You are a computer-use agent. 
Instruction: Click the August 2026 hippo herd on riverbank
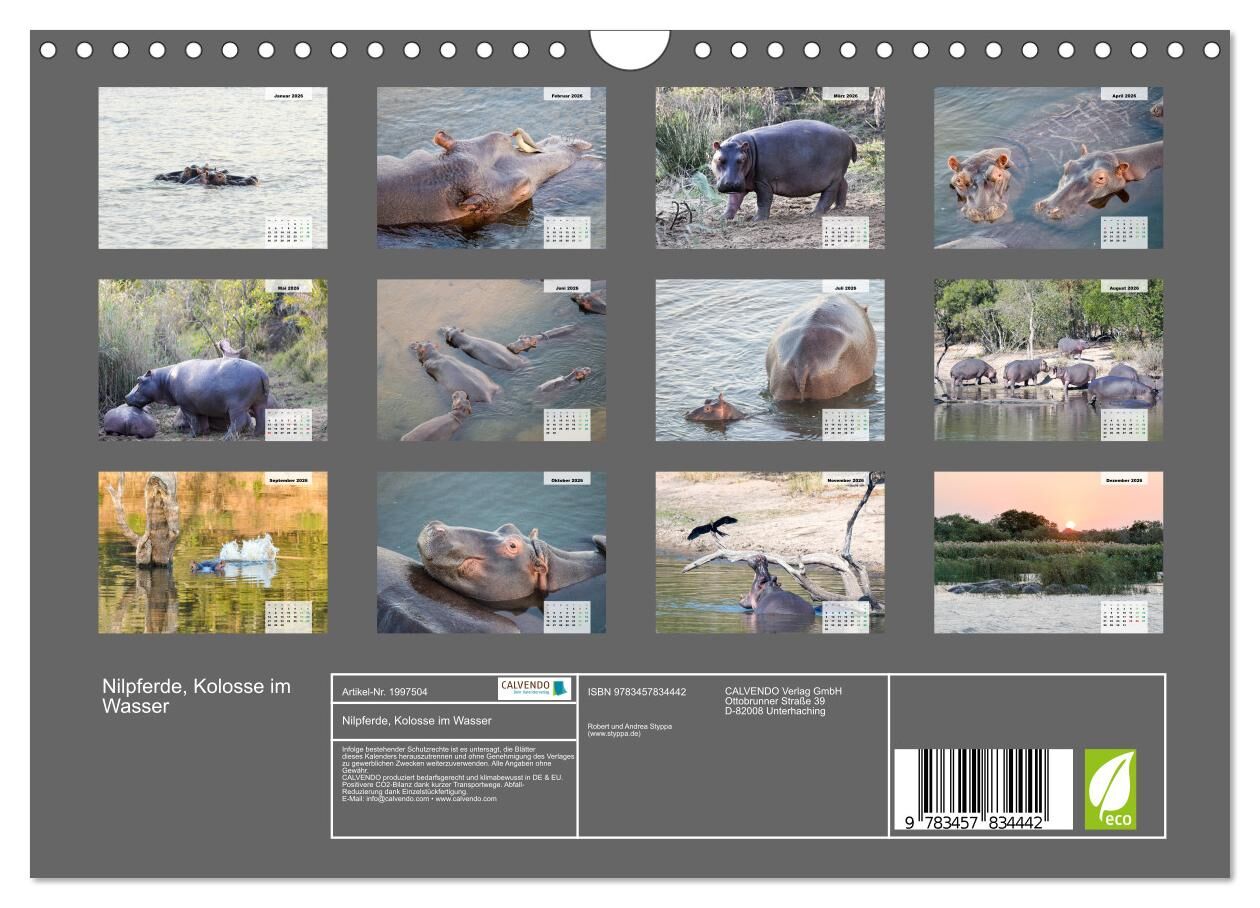click(1048, 360)
